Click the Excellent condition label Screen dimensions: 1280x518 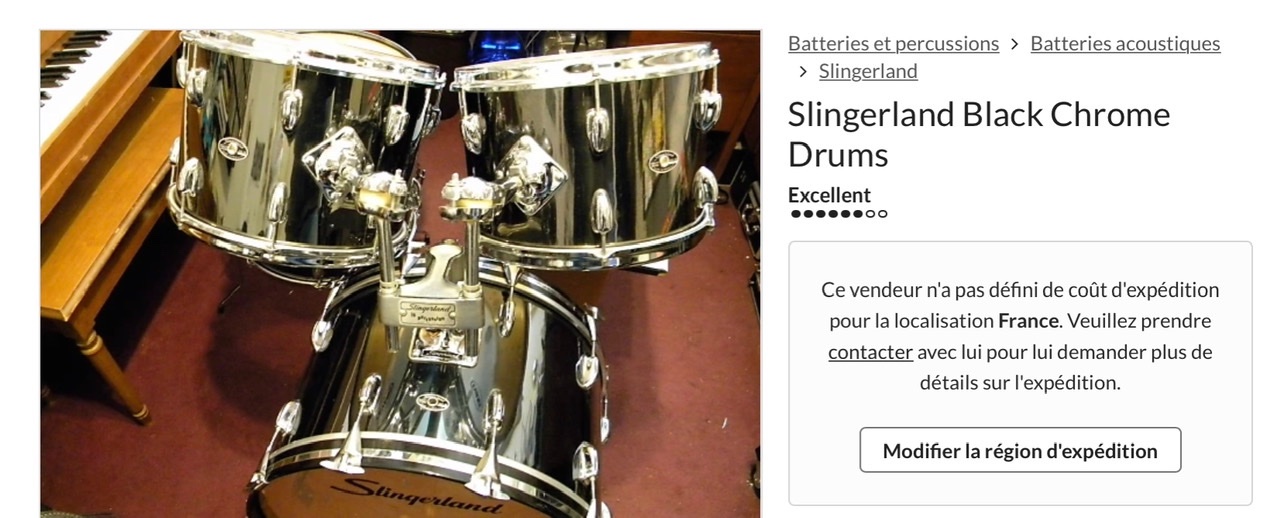click(829, 195)
